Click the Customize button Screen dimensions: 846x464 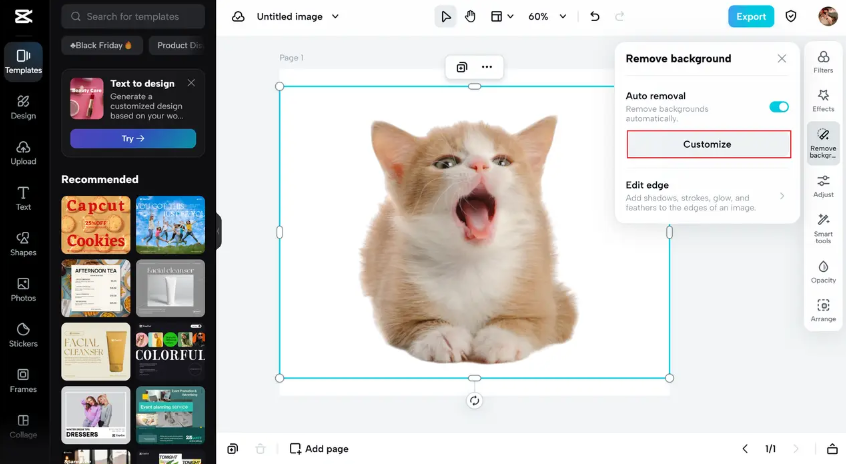[708, 144]
